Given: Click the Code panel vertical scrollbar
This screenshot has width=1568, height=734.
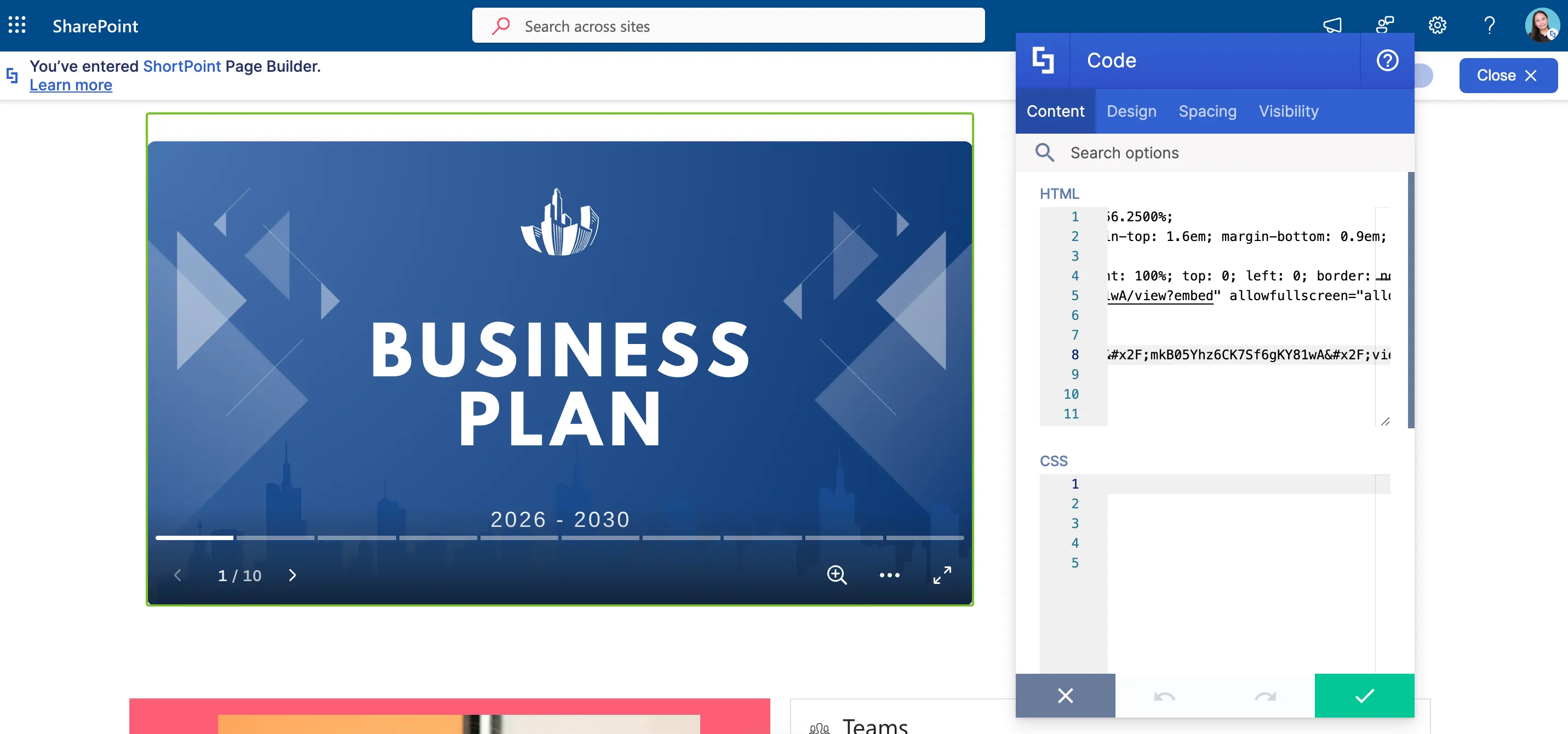Looking at the screenshot, I should (1410, 300).
